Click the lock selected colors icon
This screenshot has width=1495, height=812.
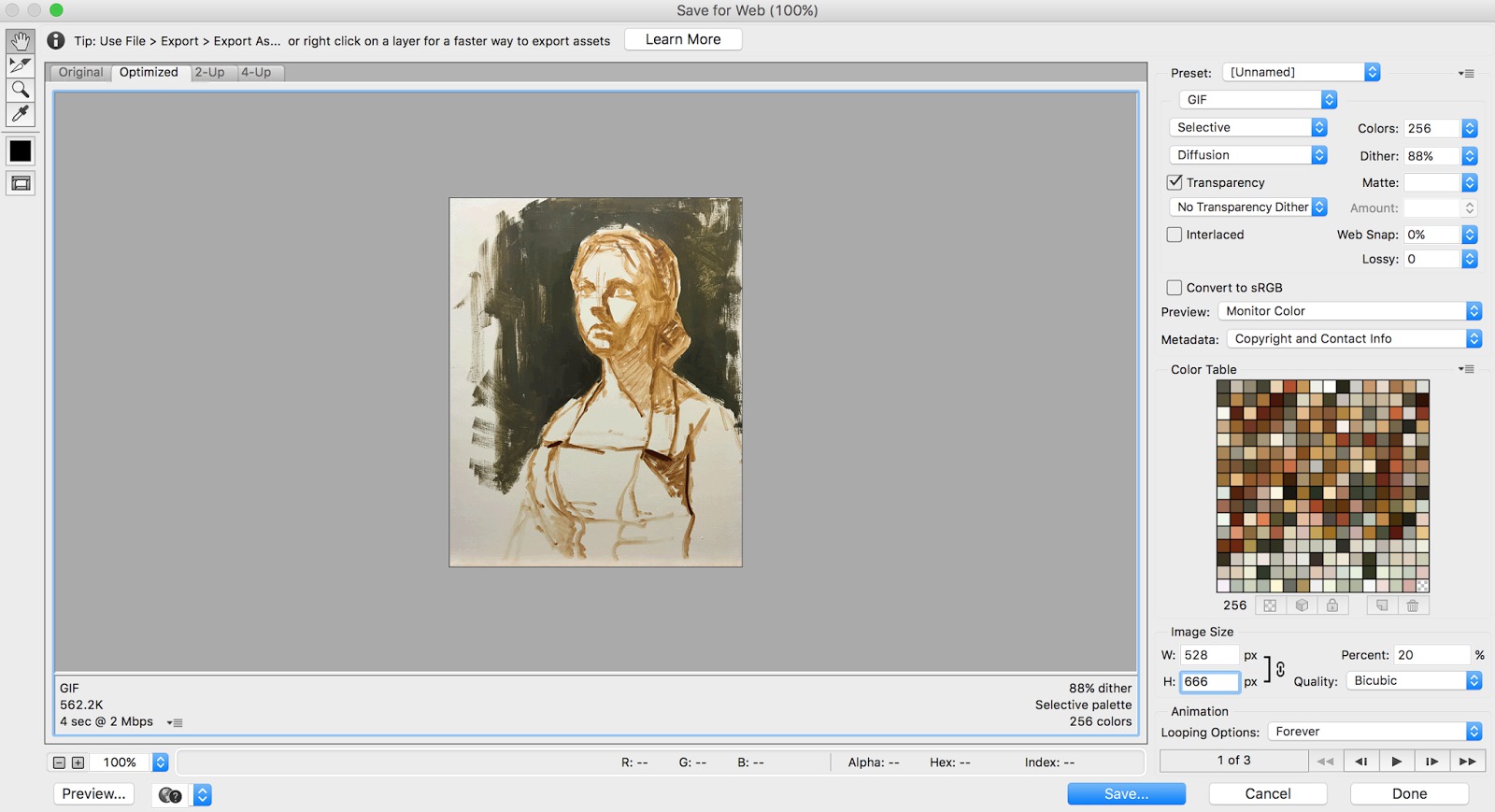pos(1332,605)
